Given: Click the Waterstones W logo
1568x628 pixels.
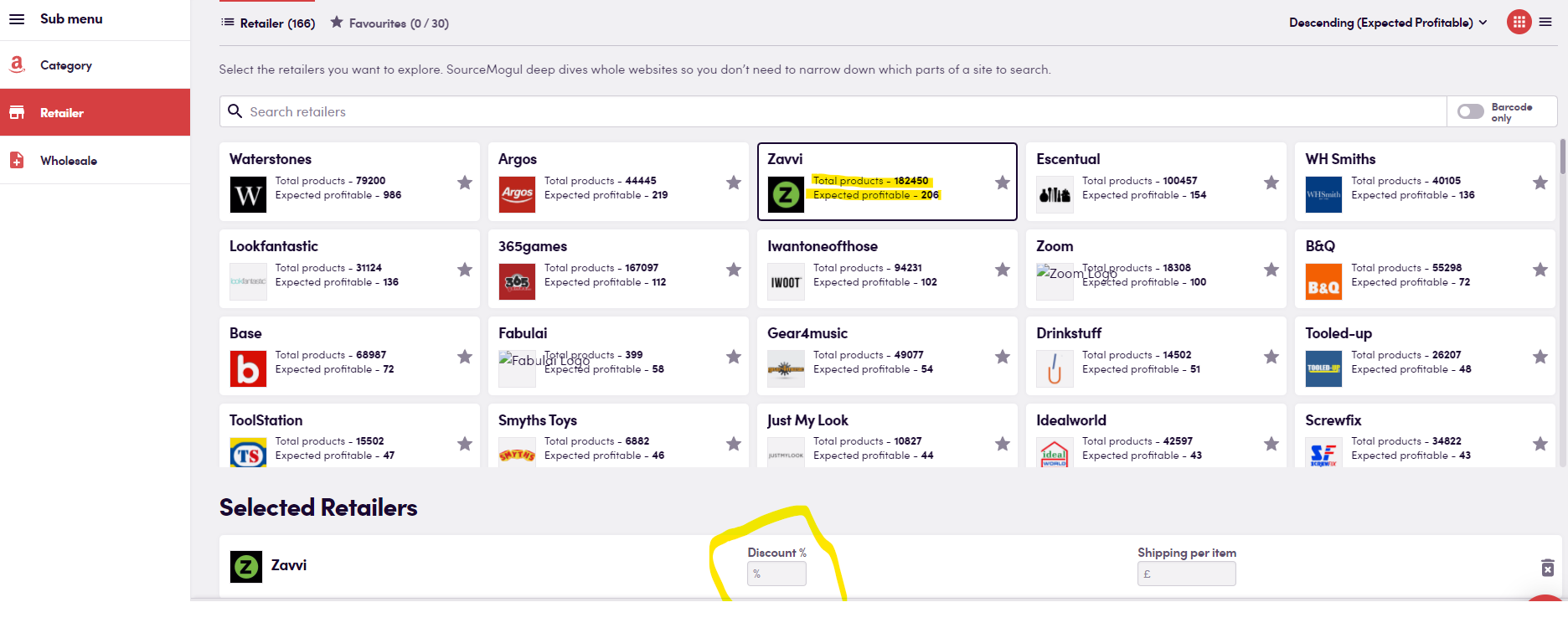Looking at the screenshot, I should coord(248,195).
